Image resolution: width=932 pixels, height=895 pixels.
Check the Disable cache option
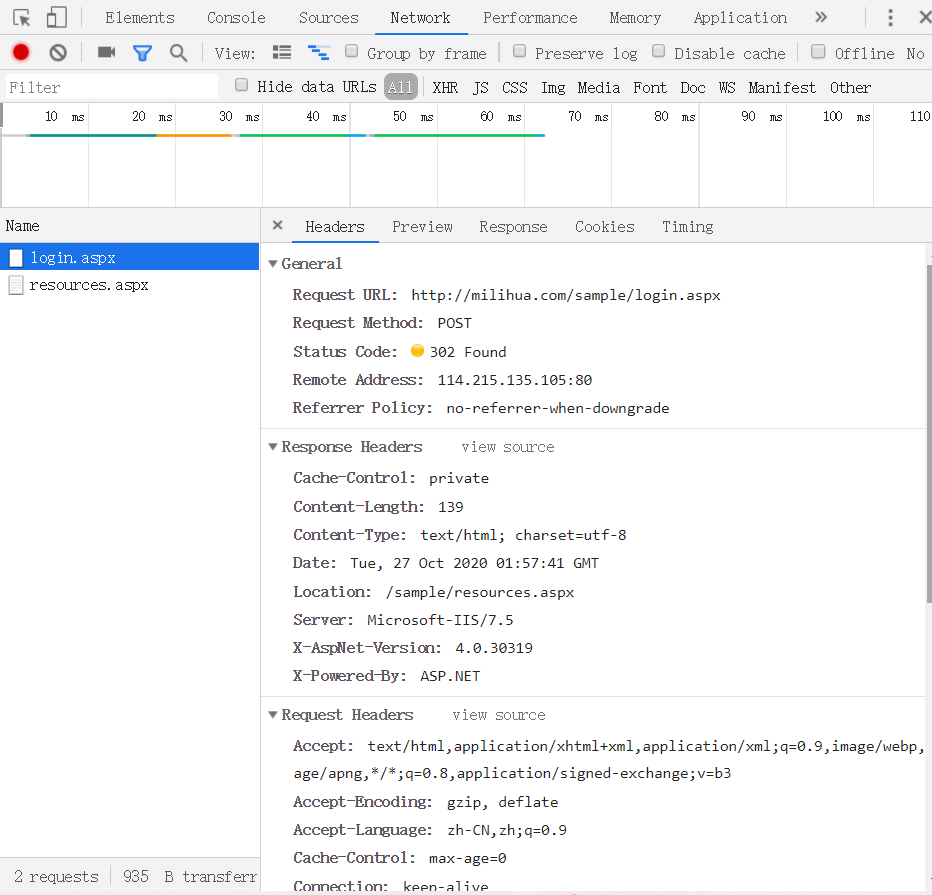click(x=659, y=51)
